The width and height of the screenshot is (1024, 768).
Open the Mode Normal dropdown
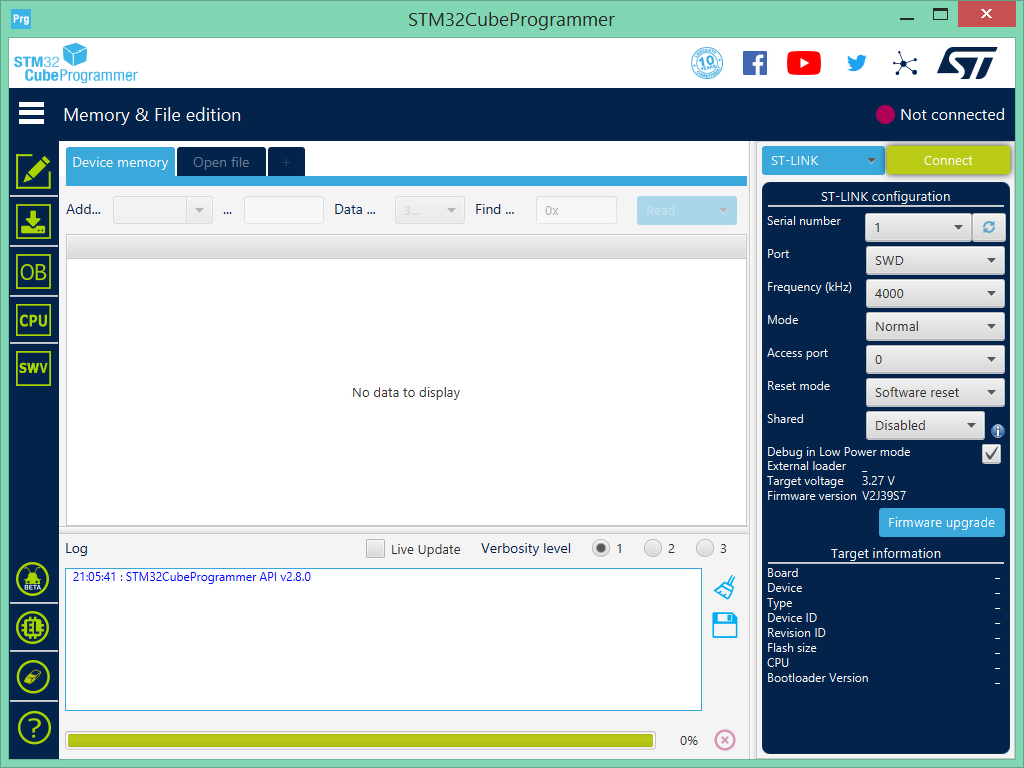pos(935,327)
